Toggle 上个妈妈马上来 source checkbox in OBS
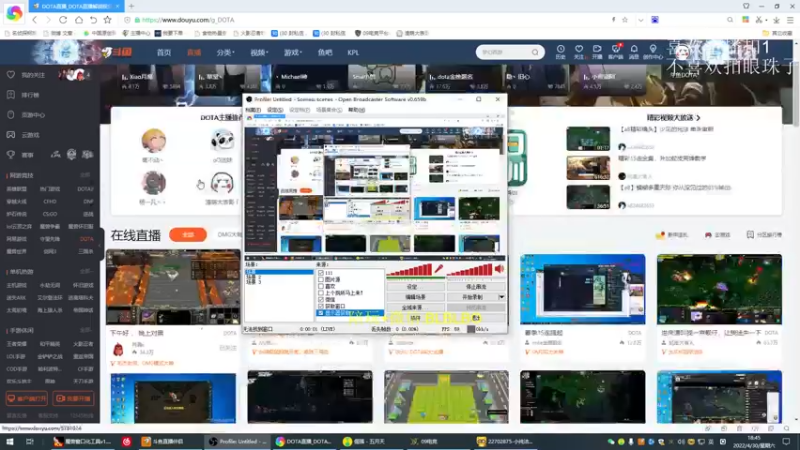Screen dimensions: 800x450 click(x=320, y=293)
